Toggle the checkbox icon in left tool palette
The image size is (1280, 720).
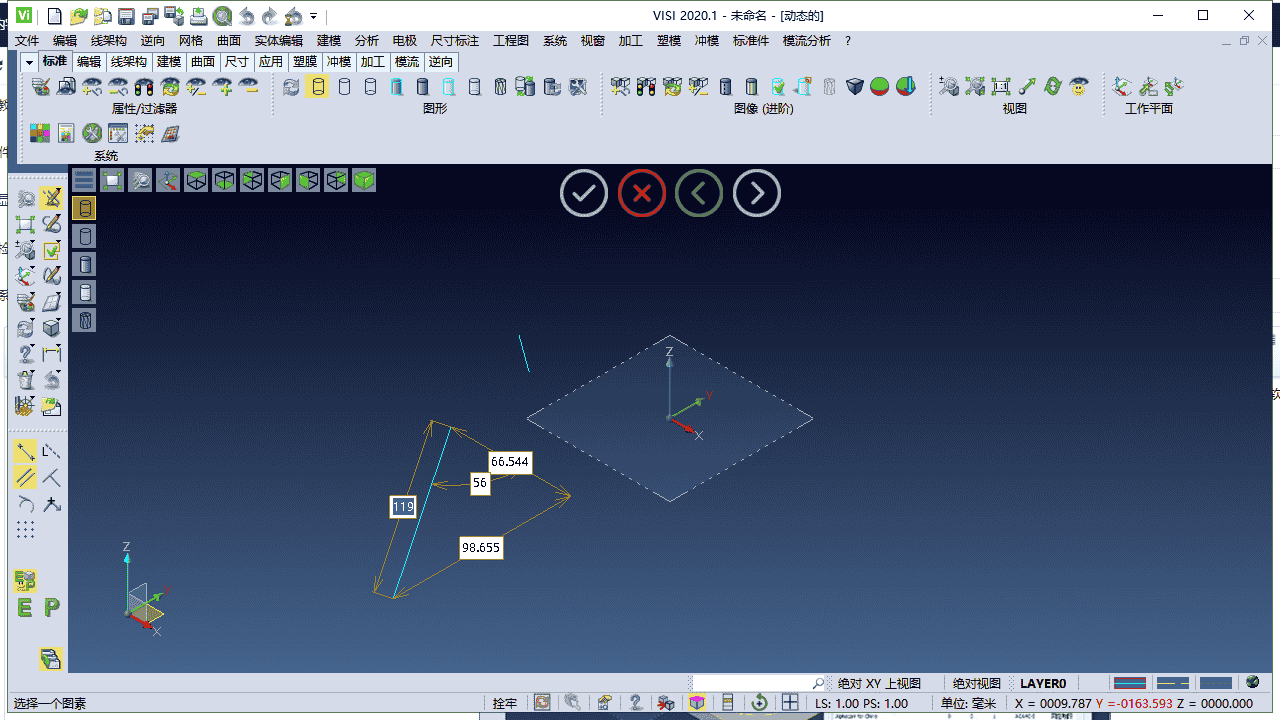coord(52,249)
